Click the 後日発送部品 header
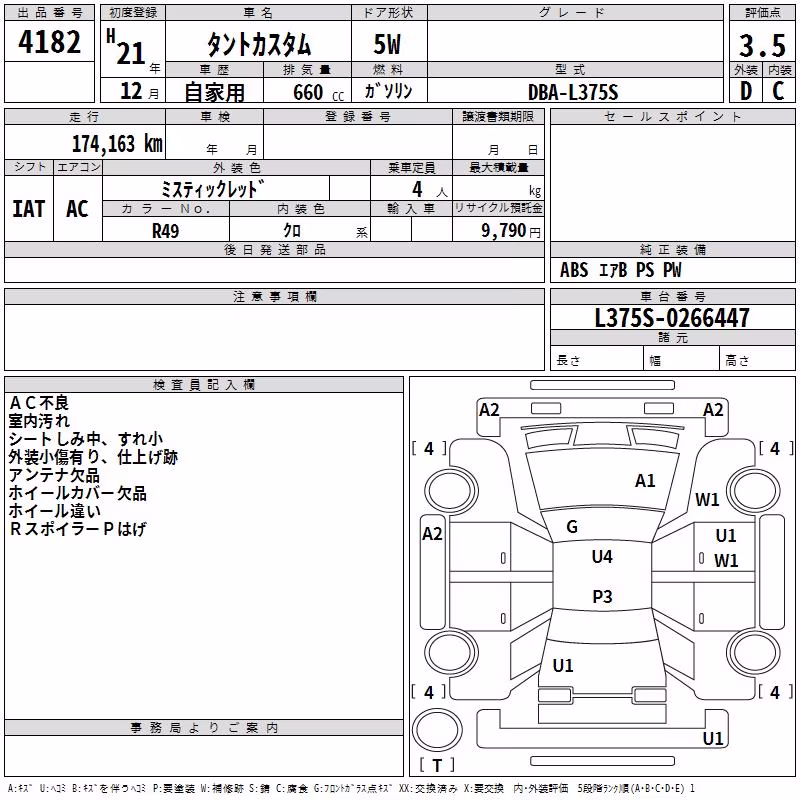The image size is (800, 800). (x=275, y=249)
